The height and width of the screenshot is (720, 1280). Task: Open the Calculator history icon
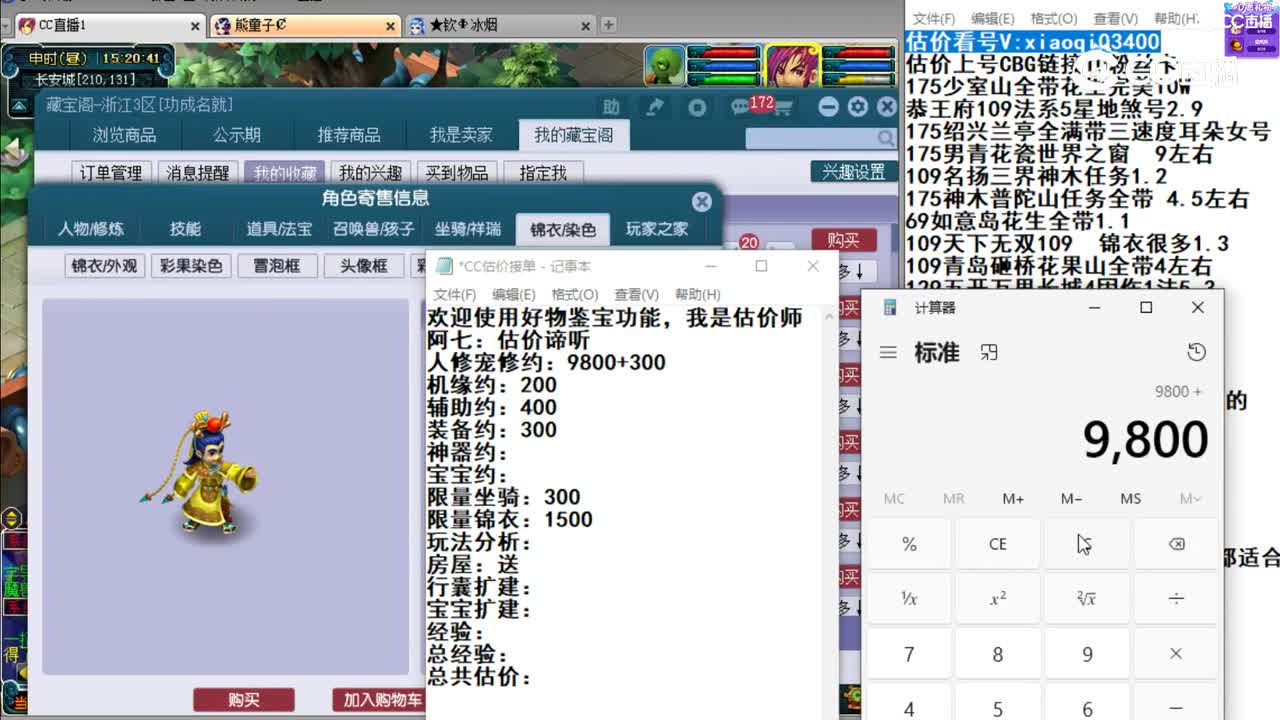point(1196,353)
